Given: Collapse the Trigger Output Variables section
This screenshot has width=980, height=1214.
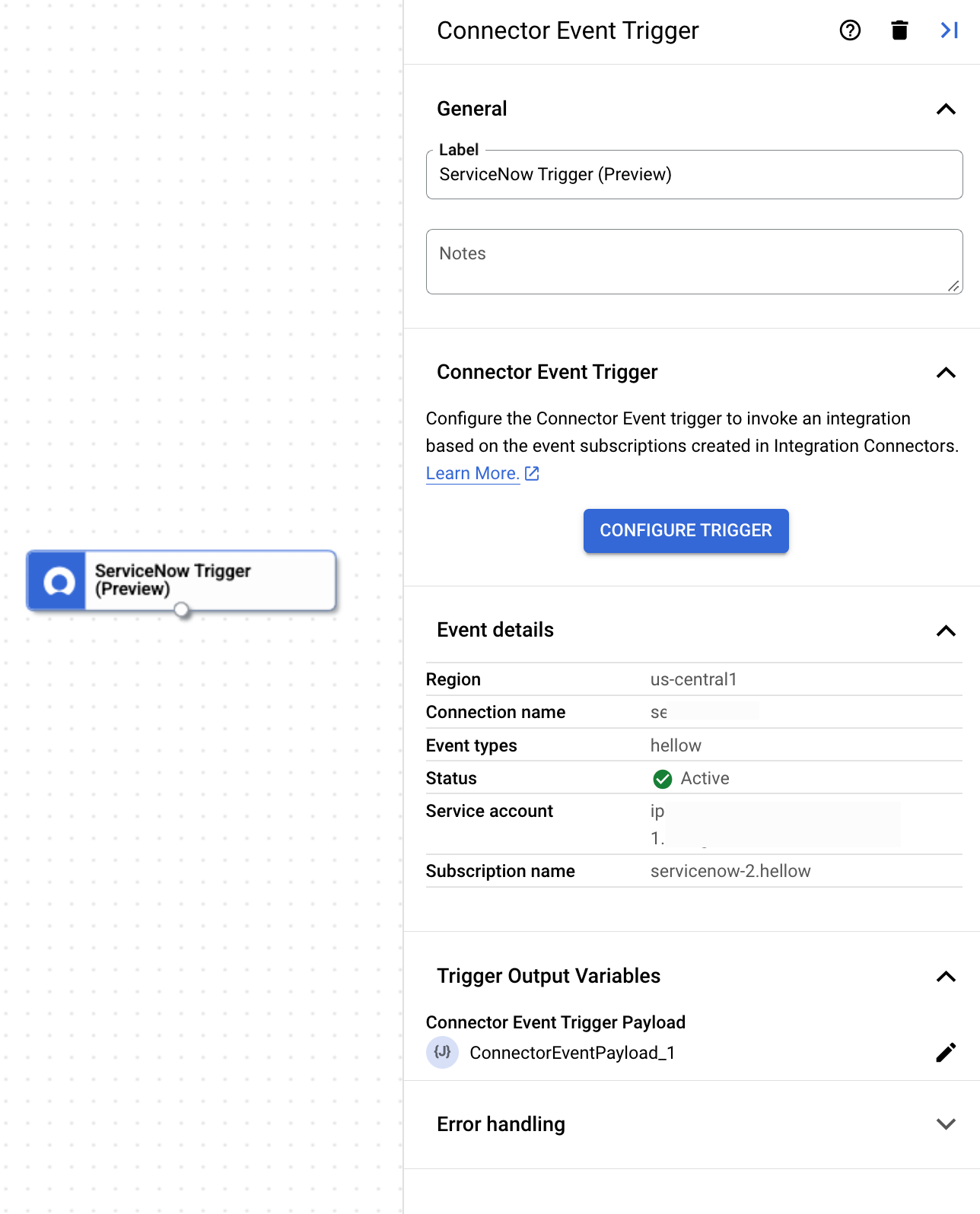Looking at the screenshot, I should (x=946, y=977).
